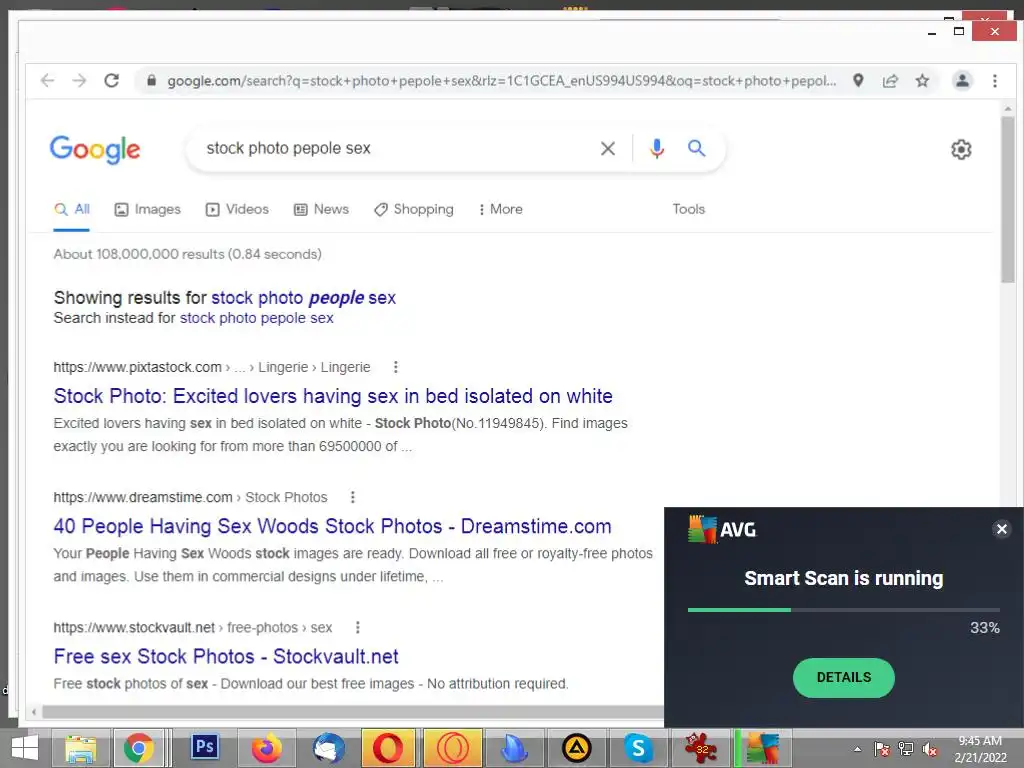Viewport: 1024px width, 768px height.
Task: Click the horizontal scrollbar left arrow
Action: (35, 712)
